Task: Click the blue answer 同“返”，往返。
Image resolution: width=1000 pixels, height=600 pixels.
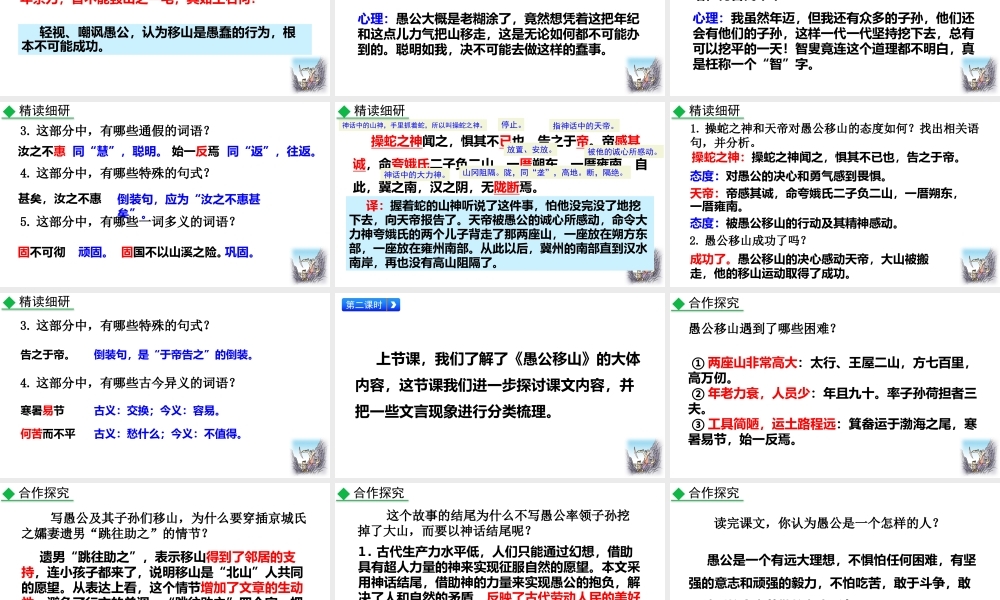Action: click(x=272, y=151)
